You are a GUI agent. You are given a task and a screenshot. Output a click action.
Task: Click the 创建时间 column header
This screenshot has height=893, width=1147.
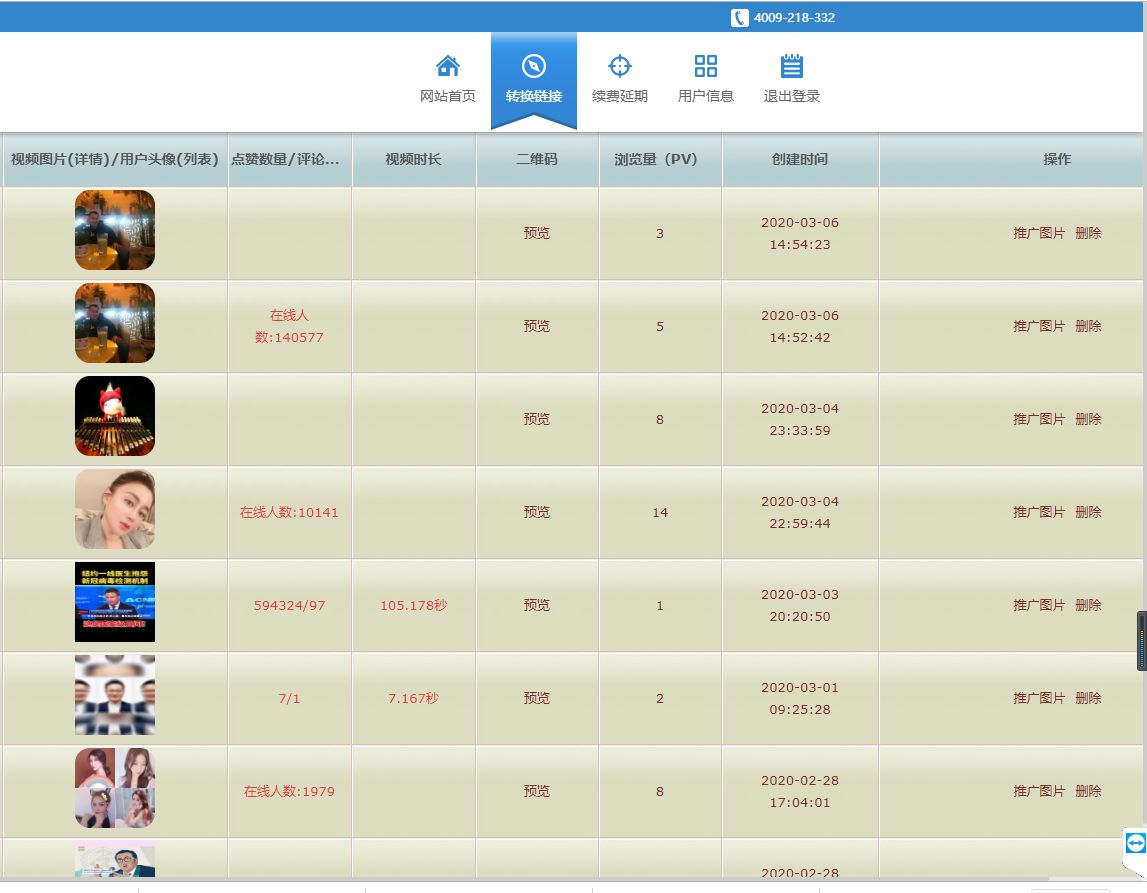(x=800, y=159)
